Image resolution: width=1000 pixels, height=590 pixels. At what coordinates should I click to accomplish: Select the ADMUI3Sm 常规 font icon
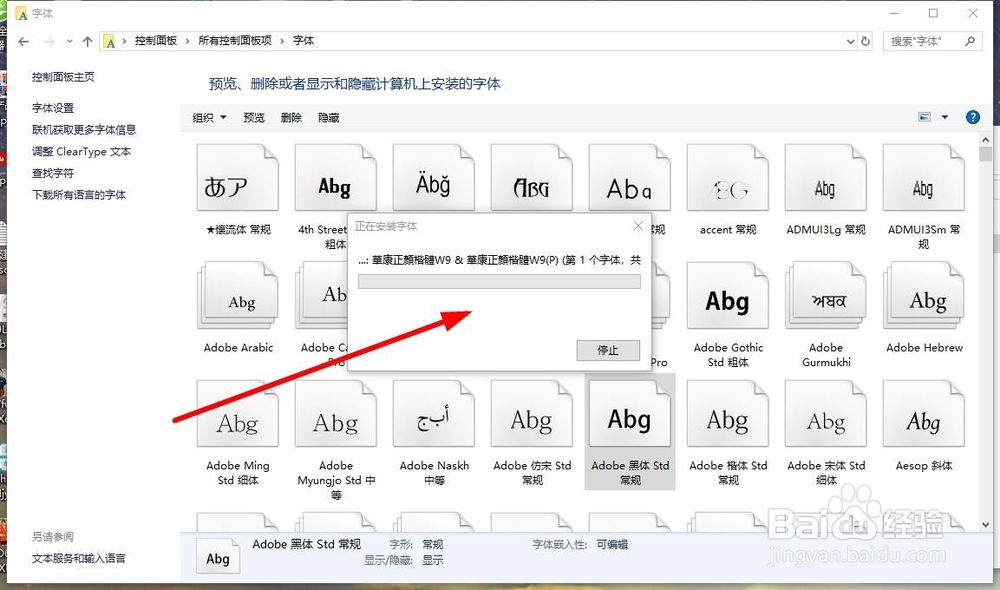[923, 177]
